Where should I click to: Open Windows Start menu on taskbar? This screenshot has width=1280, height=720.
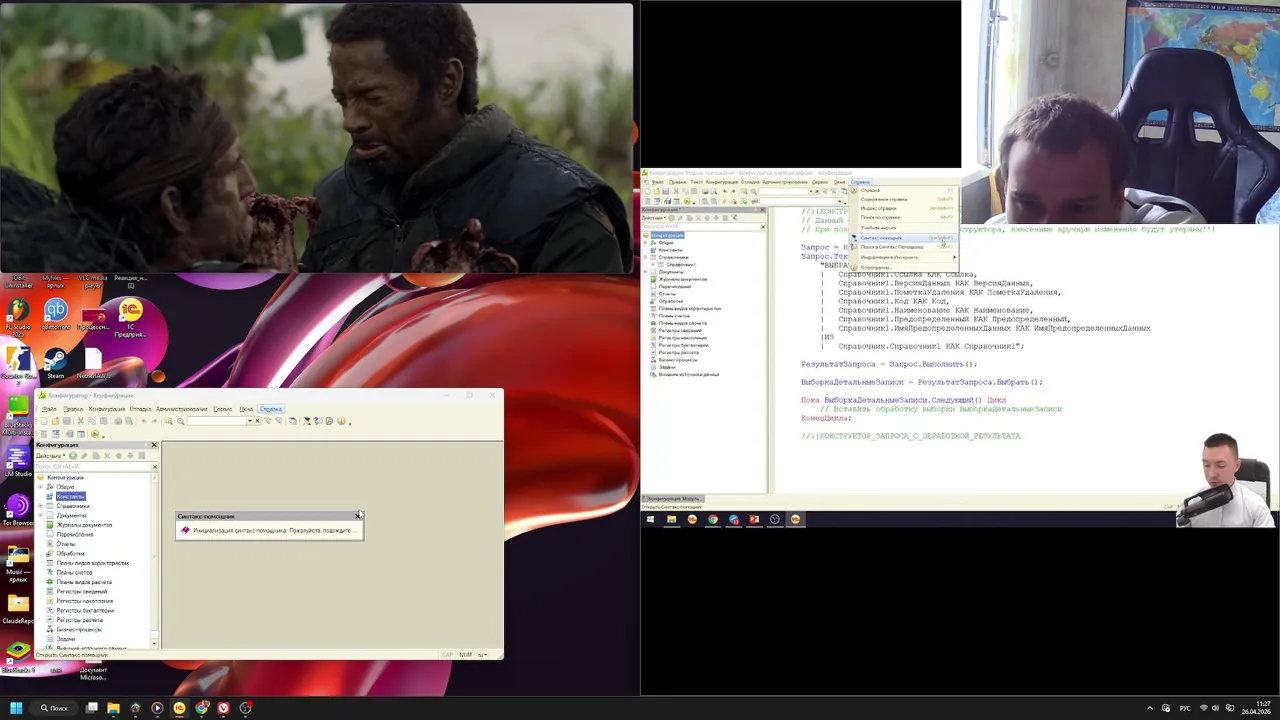point(16,708)
